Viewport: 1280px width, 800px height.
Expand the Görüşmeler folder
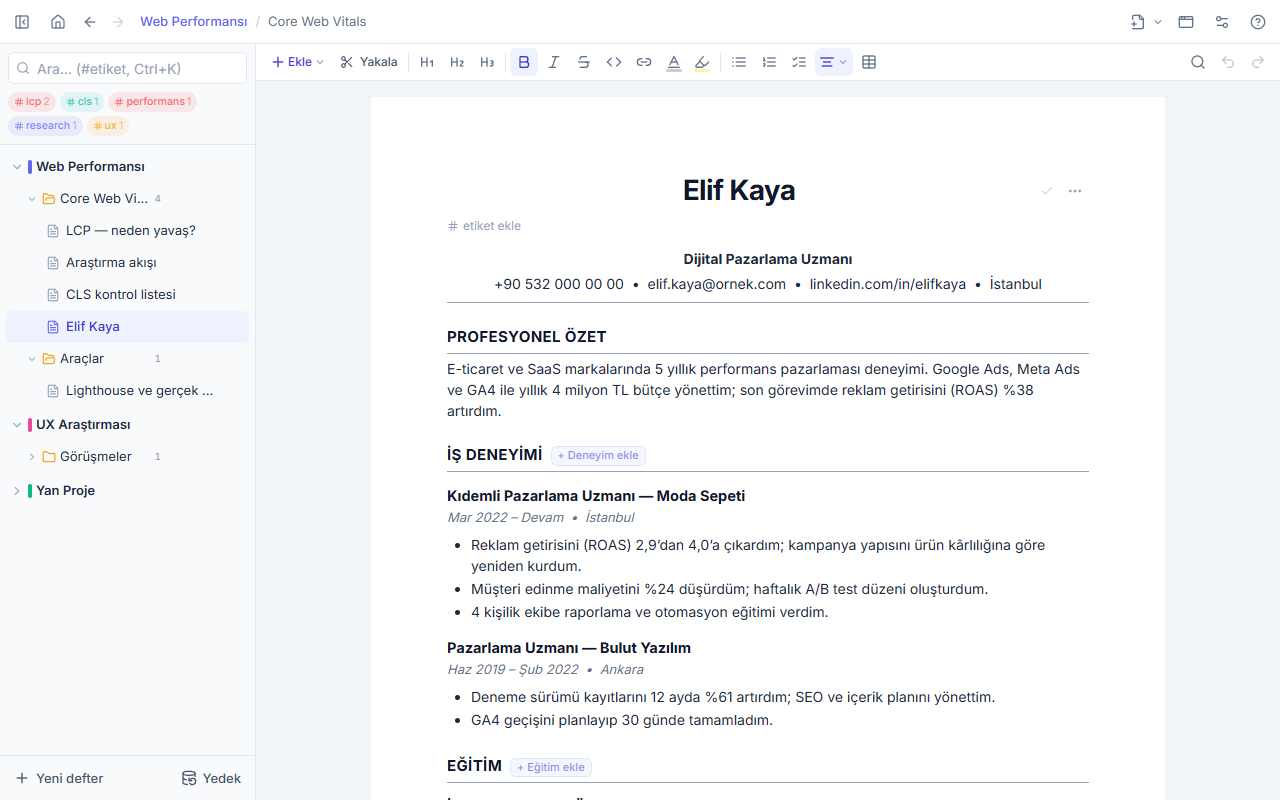(x=32, y=457)
